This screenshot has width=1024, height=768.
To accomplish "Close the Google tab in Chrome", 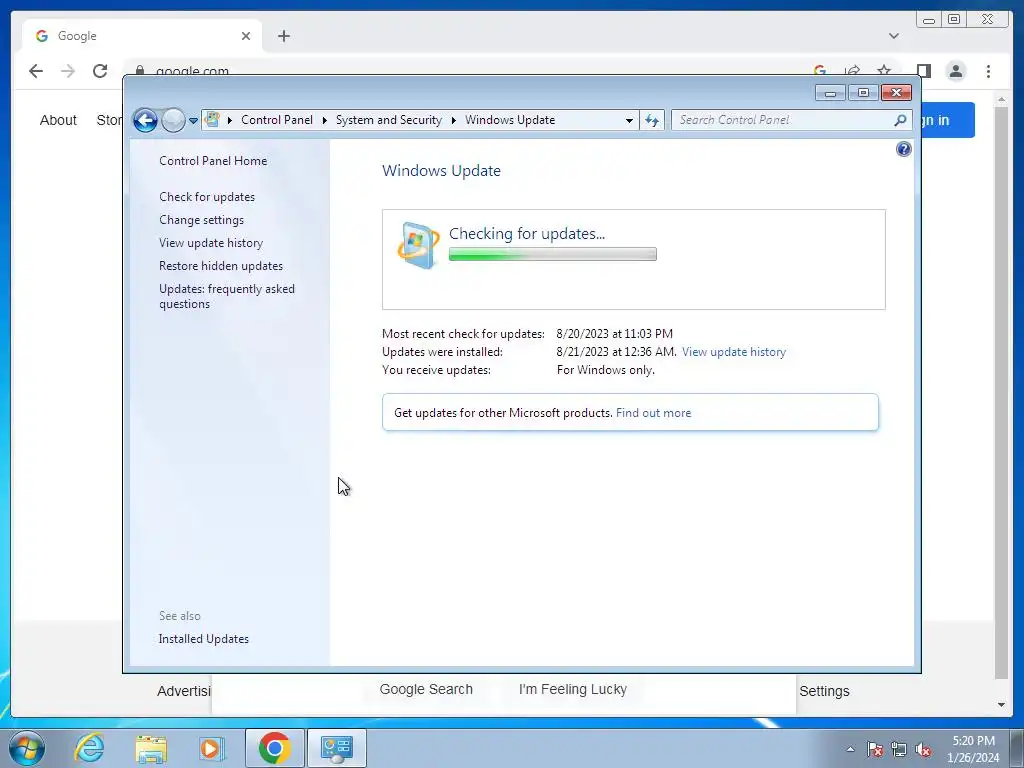I will coord(246,36).
